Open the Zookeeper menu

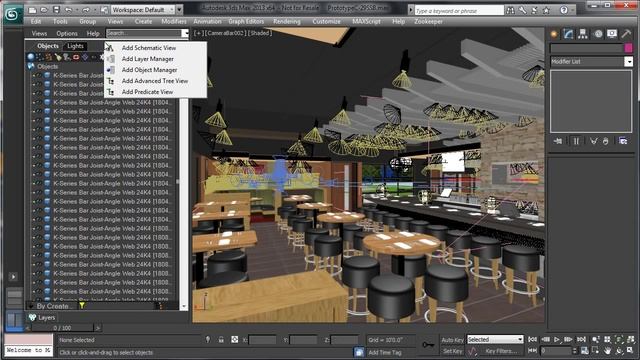click(428, 21)
